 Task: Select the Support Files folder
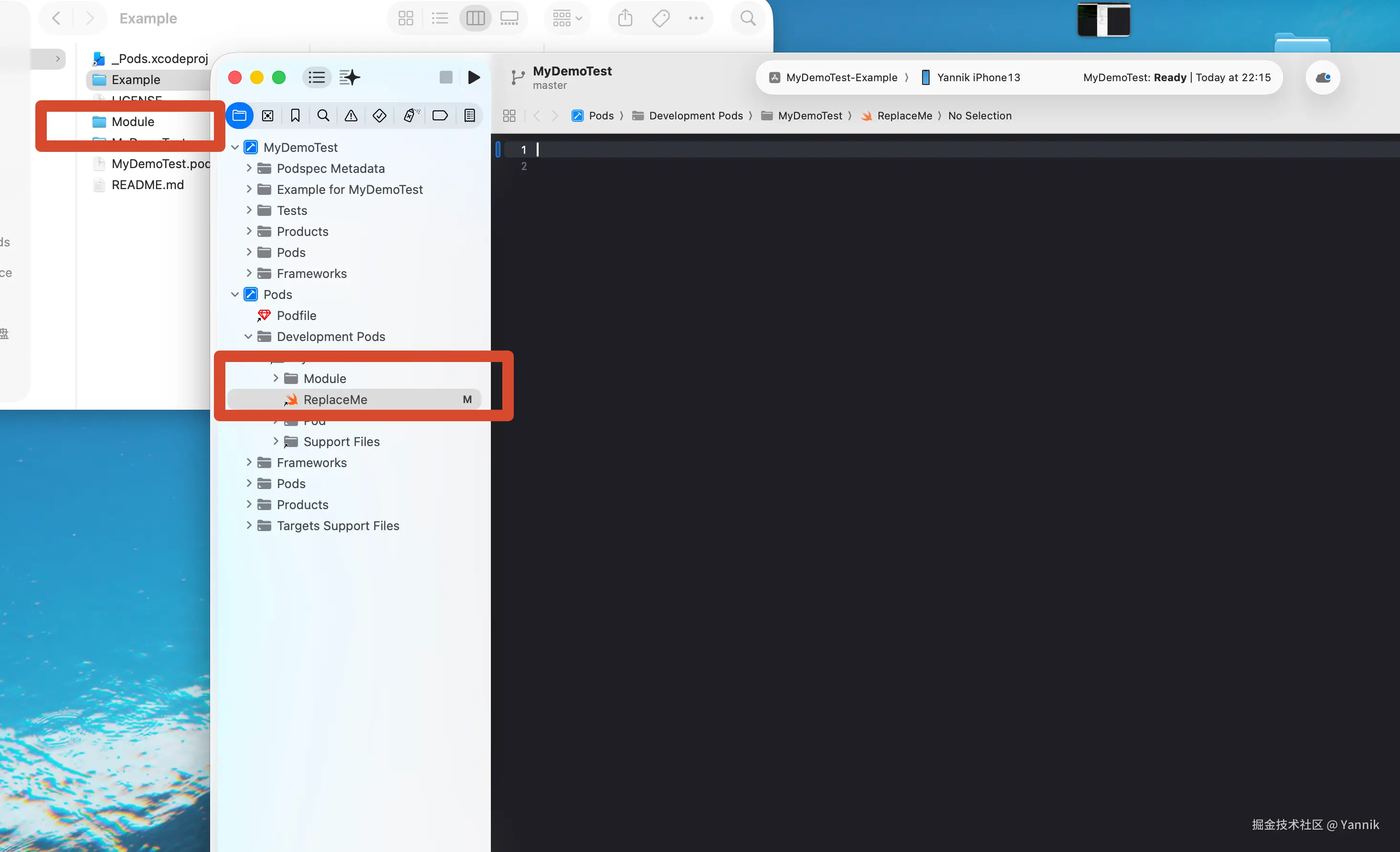tap(341, 442)
